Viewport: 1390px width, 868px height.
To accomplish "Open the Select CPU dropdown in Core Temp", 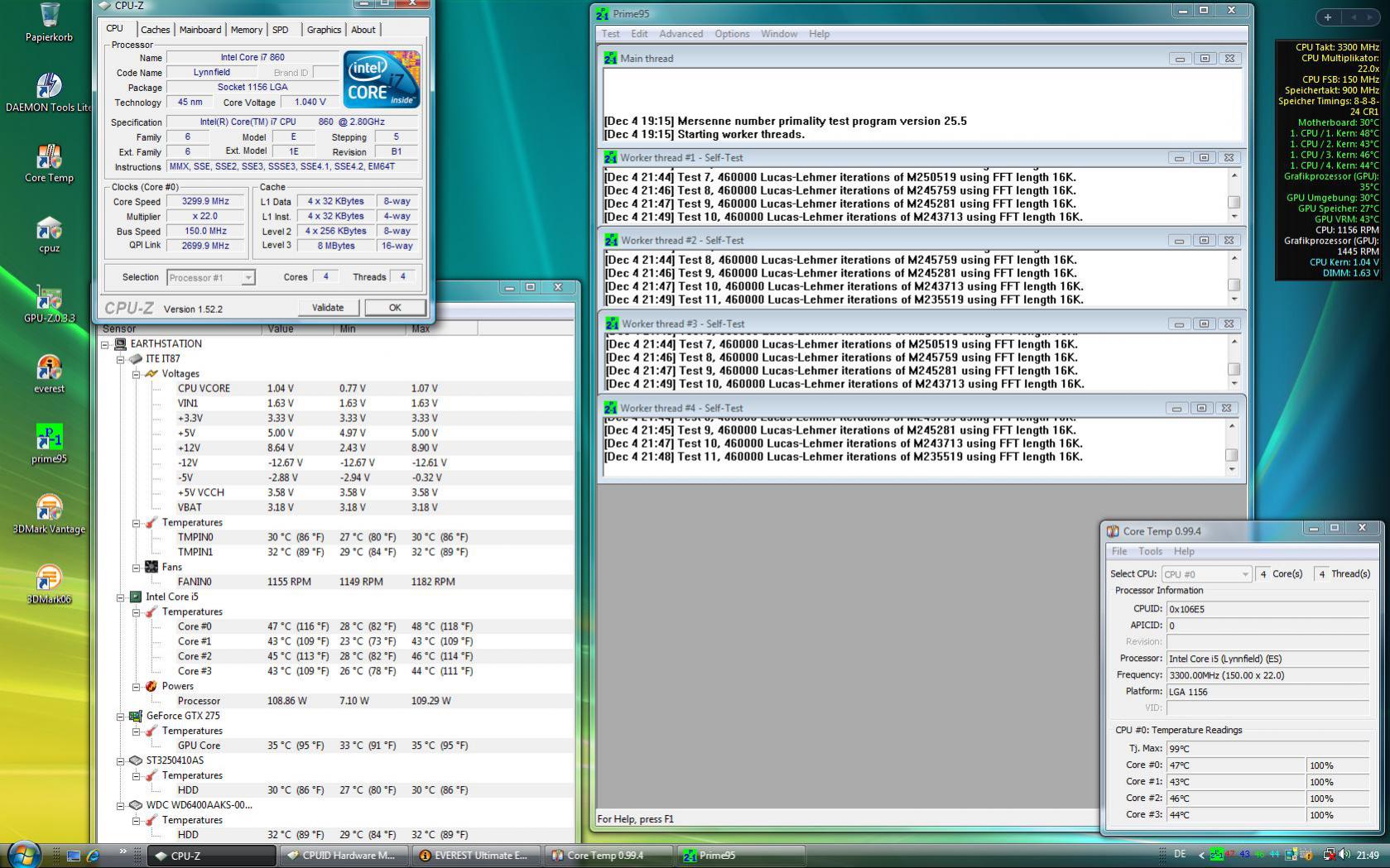I will (1244, 574).
